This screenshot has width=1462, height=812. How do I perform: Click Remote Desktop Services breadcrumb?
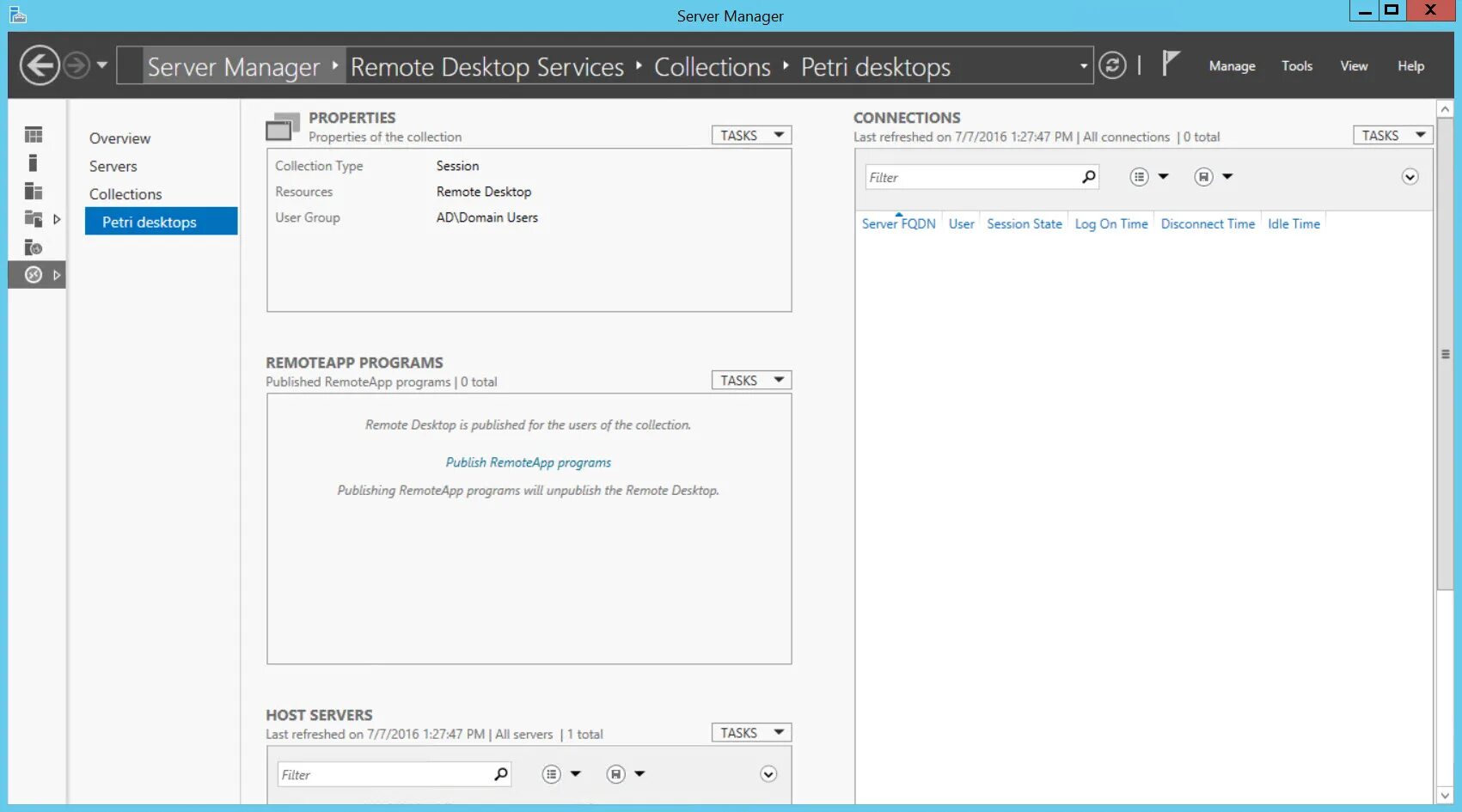486,66
